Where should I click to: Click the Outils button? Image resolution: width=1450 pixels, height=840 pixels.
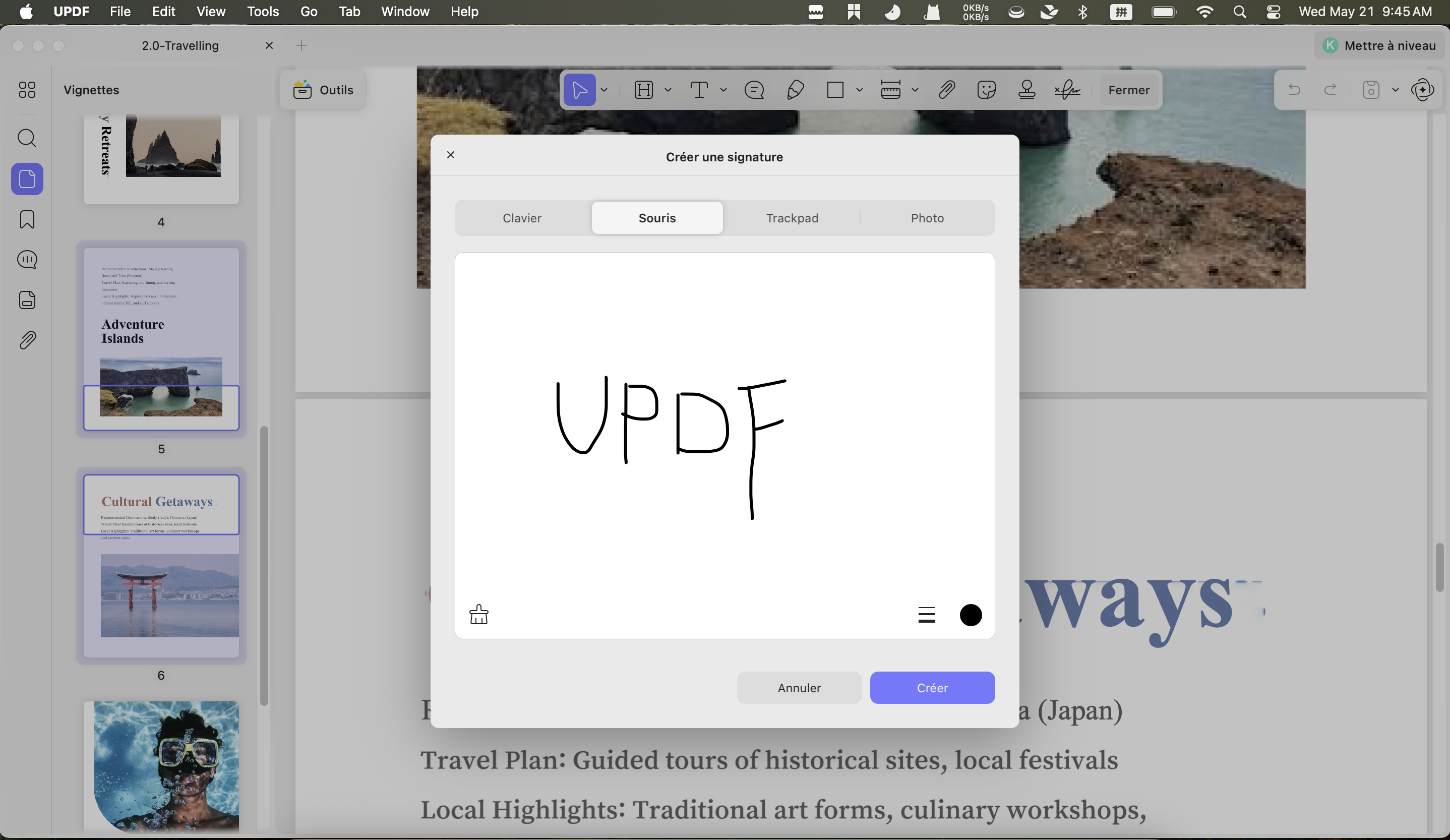[x=323, y=90]
